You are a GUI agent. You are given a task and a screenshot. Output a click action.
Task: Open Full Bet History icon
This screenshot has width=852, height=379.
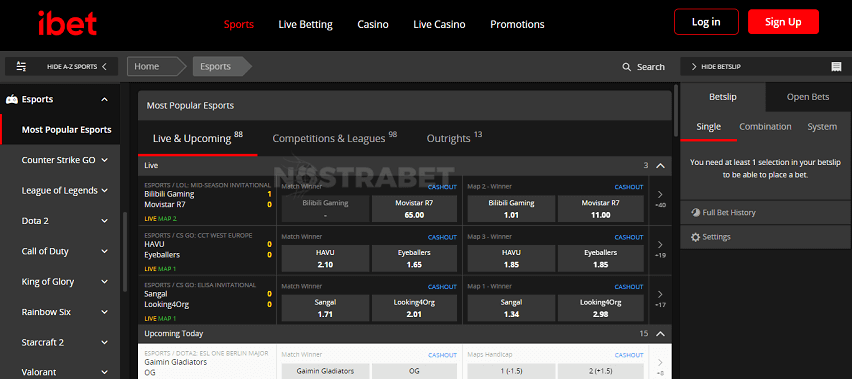(x=696, y=213)
